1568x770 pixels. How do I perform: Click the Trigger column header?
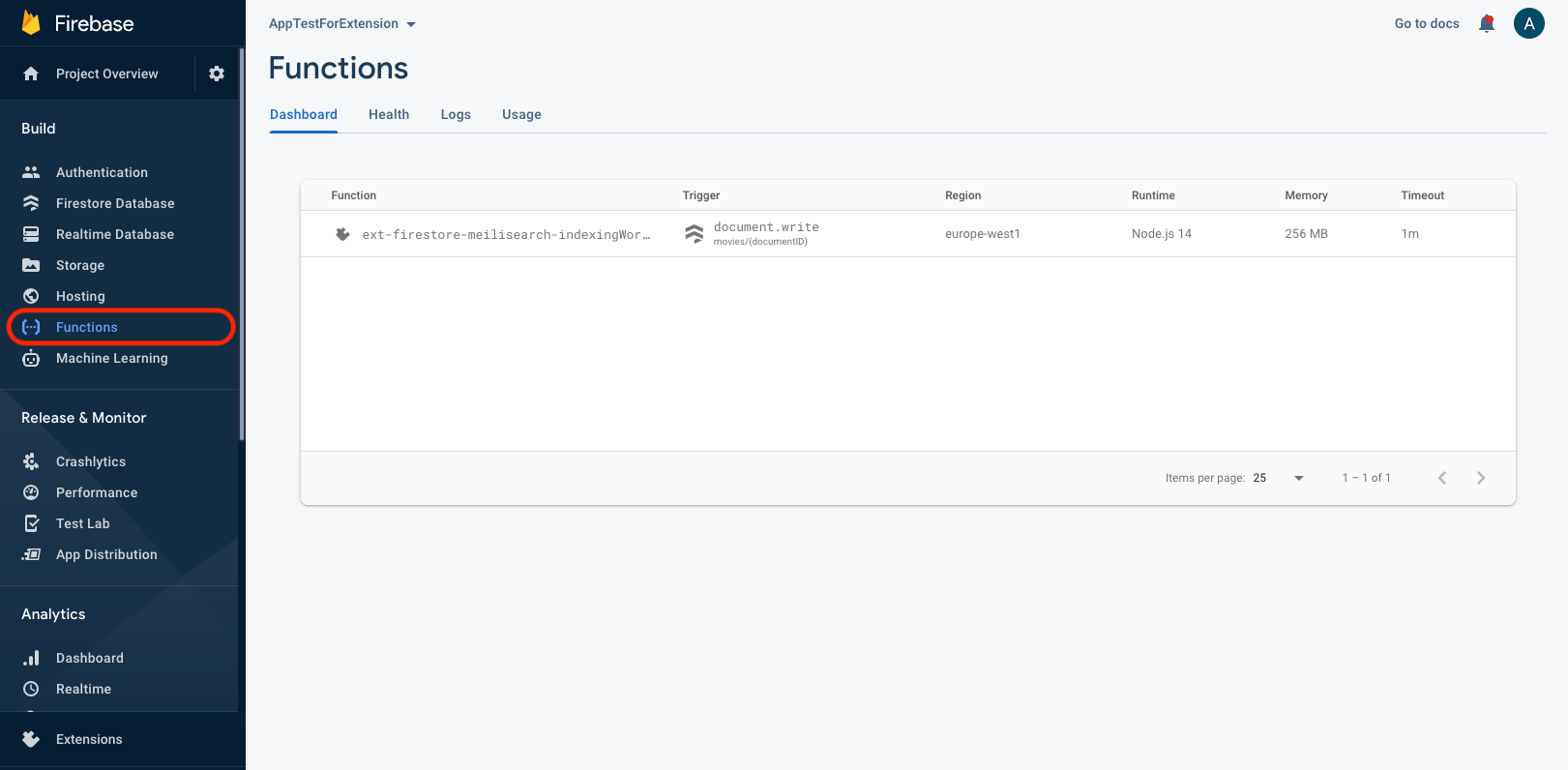pos(701,195)
